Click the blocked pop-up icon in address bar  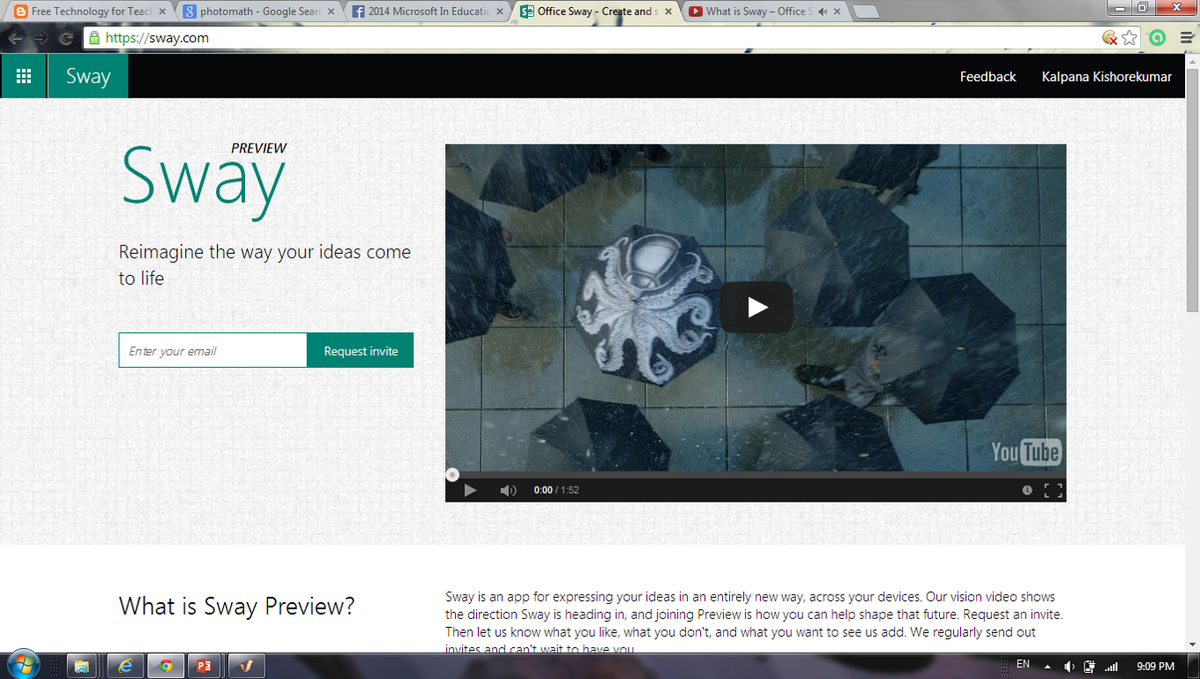coord(1109,38)
